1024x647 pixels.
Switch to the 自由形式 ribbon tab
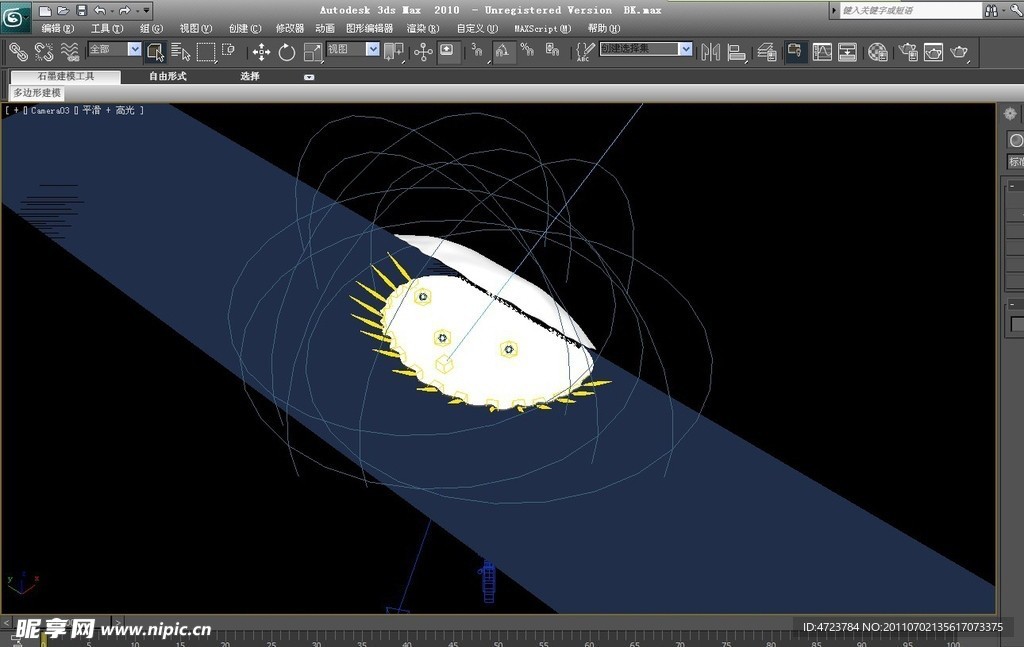[168, 76]
